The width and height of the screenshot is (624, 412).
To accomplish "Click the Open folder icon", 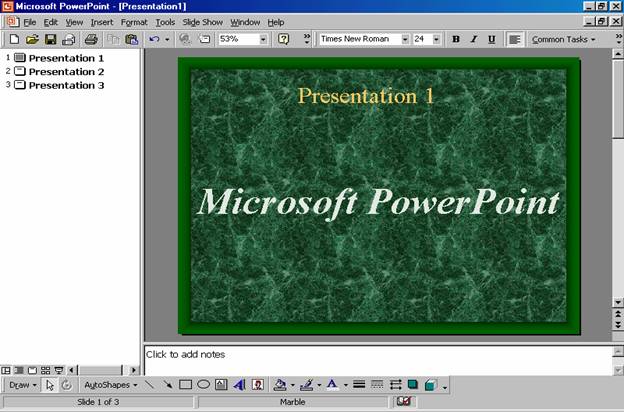I will 32,39.
